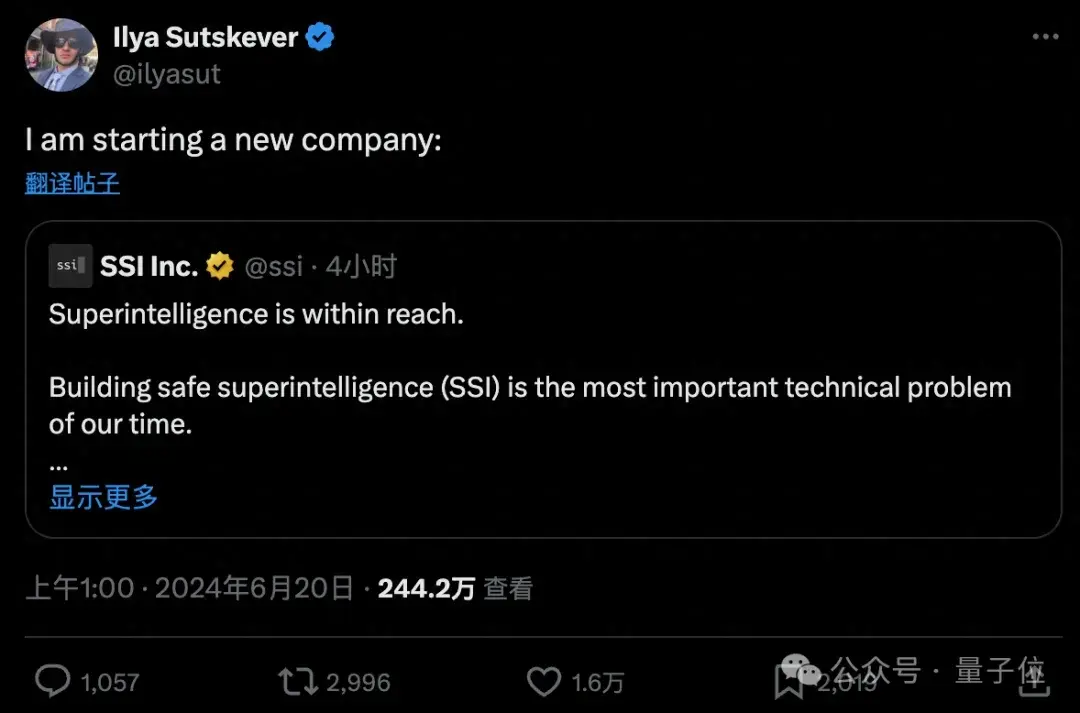
Task: Click the repost arrows icon
Action: 297,681
